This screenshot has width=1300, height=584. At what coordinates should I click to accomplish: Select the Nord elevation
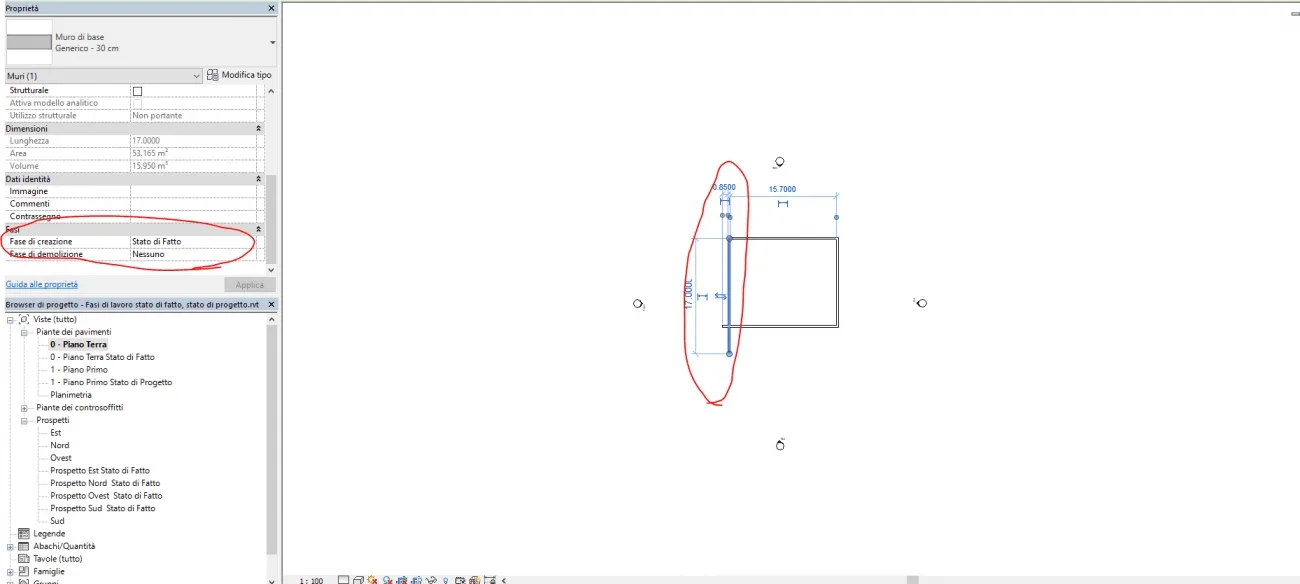click(x=60, y=445)
